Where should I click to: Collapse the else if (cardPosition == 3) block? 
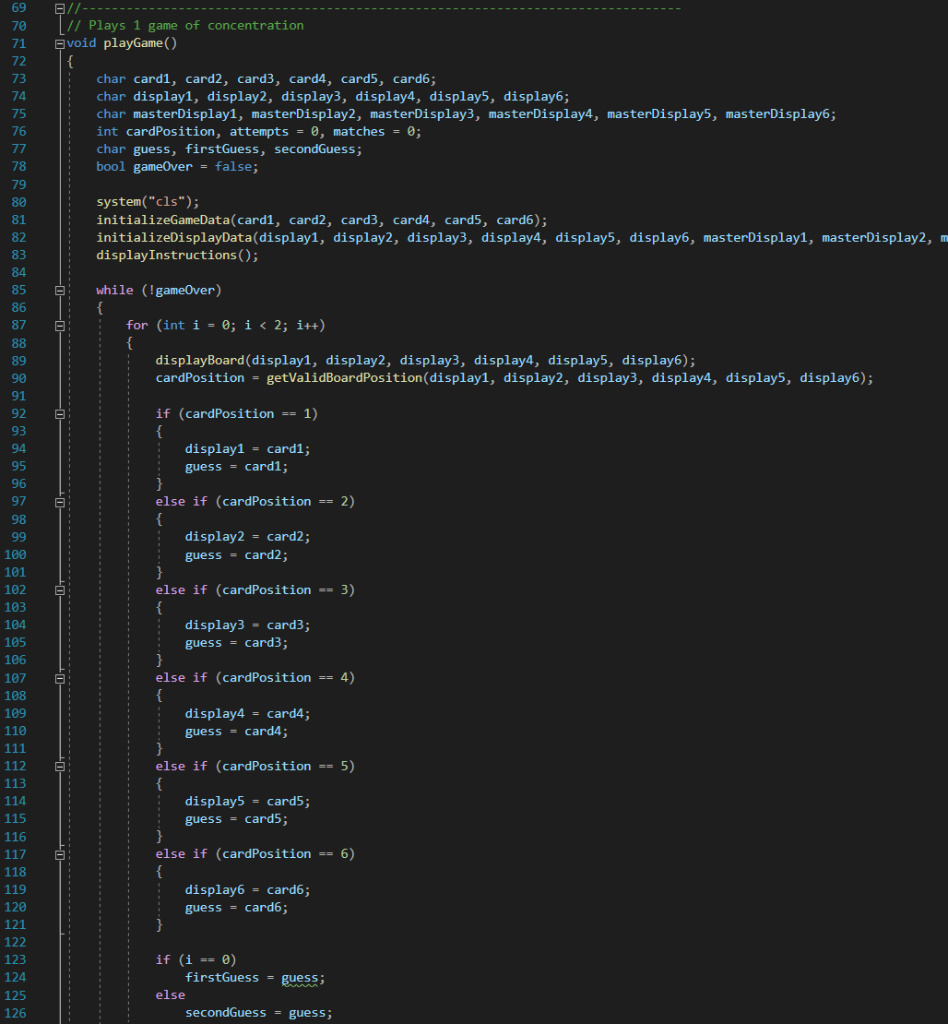(x=59, y=590)
